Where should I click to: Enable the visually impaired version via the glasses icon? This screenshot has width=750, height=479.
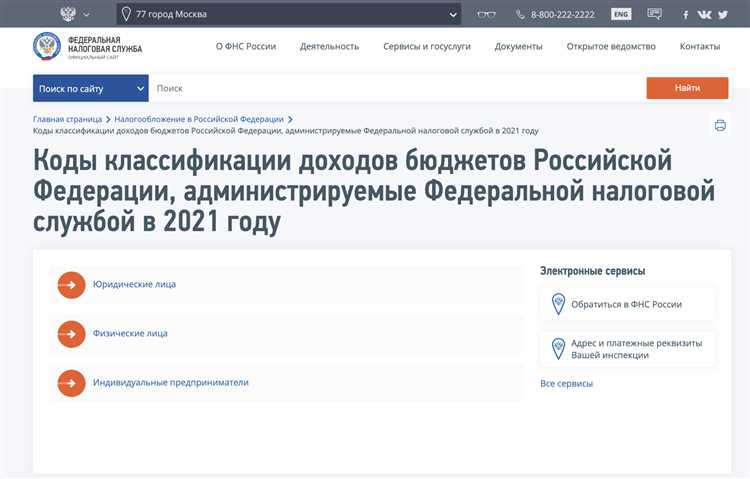point(486,14)
